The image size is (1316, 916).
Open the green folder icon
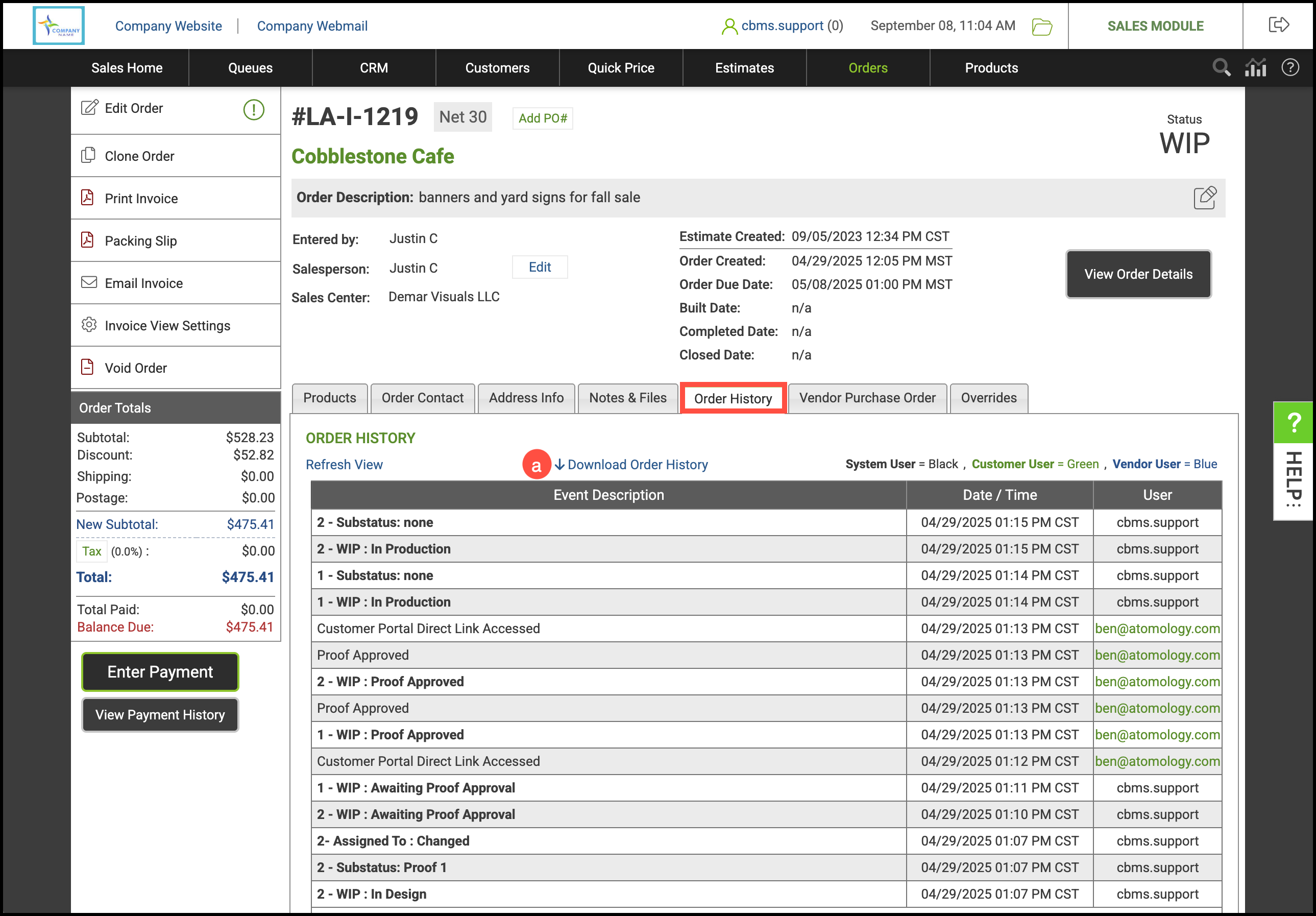[1041, 27]
